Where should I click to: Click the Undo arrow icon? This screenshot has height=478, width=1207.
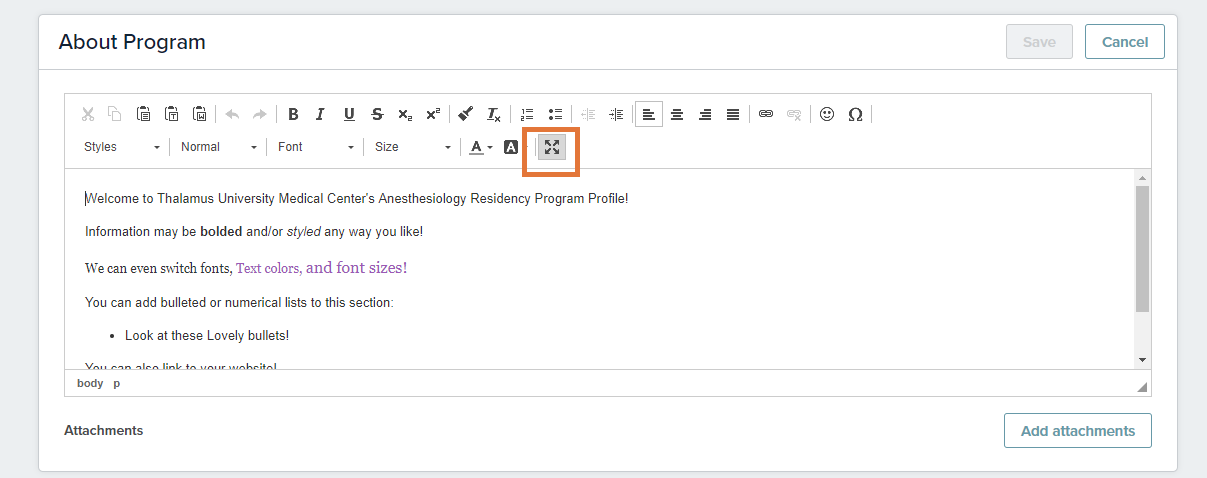[232, 114]
